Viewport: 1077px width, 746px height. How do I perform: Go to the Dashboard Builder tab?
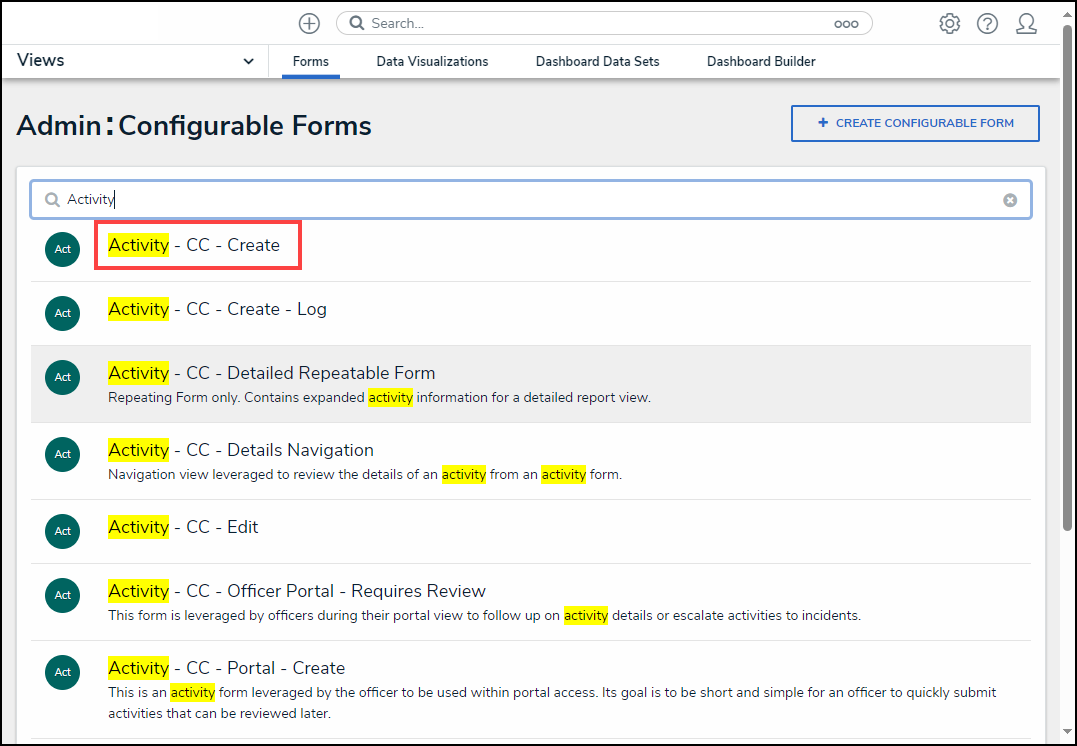(x=761, y=61)
